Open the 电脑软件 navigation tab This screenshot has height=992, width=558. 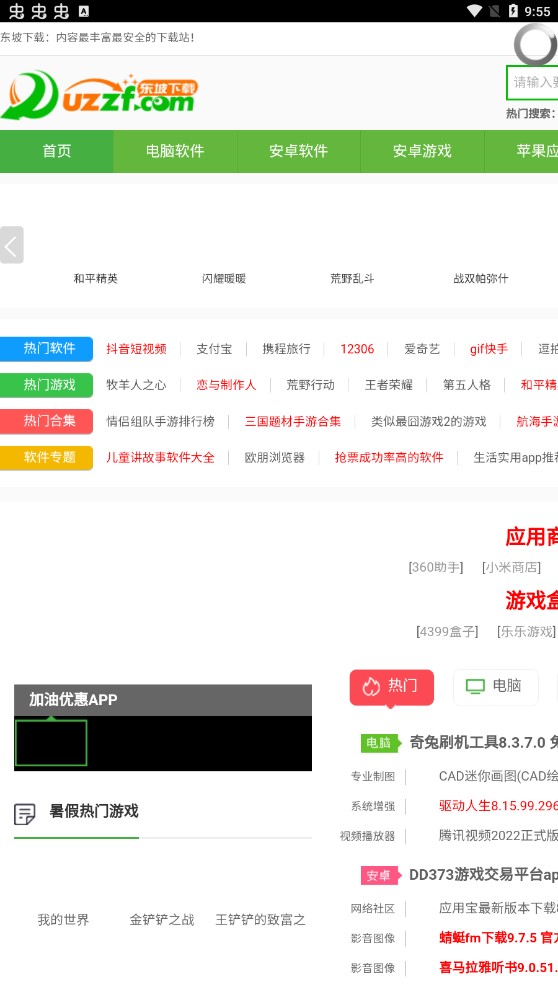(x=175, y=151)
